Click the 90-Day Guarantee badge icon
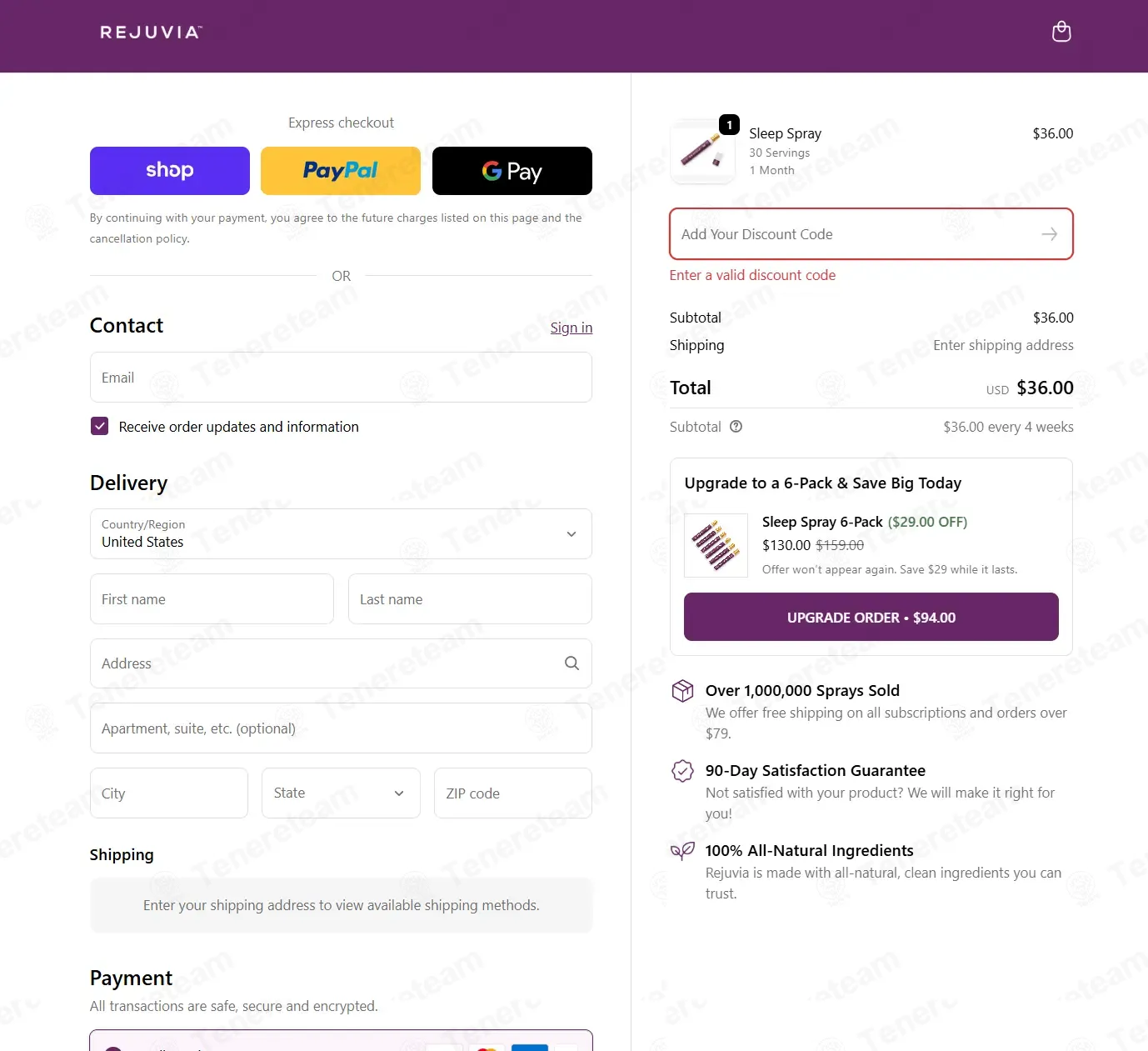The image size is (1148, 1051). pyautogui.click(x=682, y=771)
